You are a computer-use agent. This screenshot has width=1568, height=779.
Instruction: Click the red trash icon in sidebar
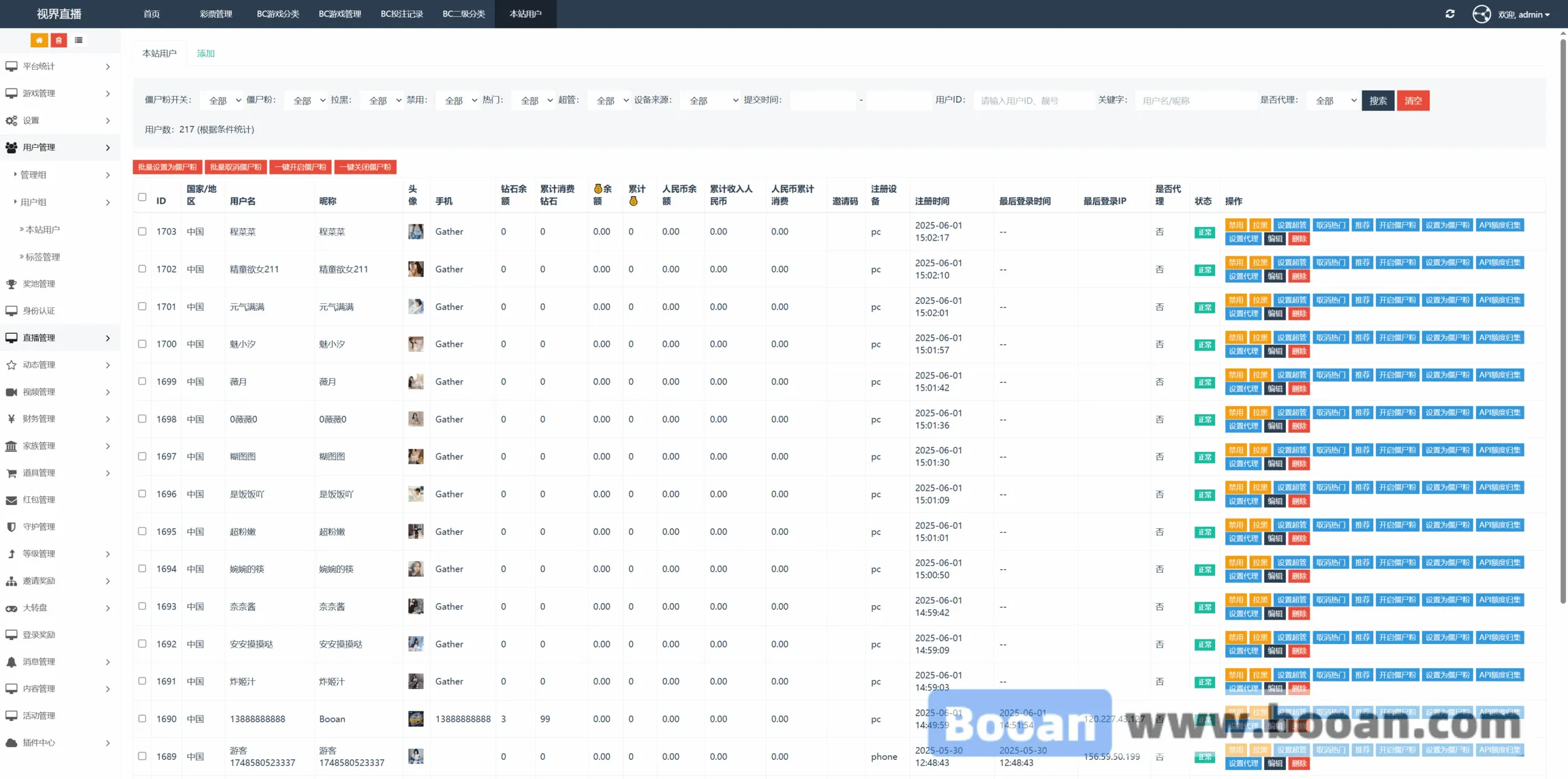pyautogui.click(x=59, y=40)
